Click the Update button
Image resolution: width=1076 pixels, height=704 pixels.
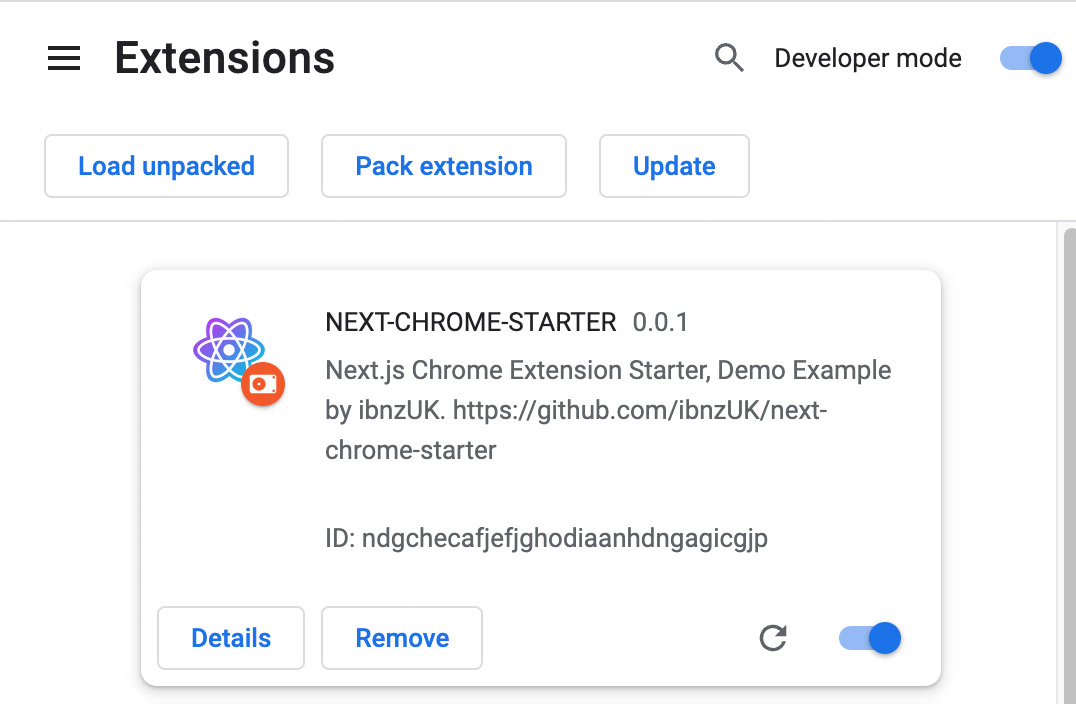[x=674, y=166]
